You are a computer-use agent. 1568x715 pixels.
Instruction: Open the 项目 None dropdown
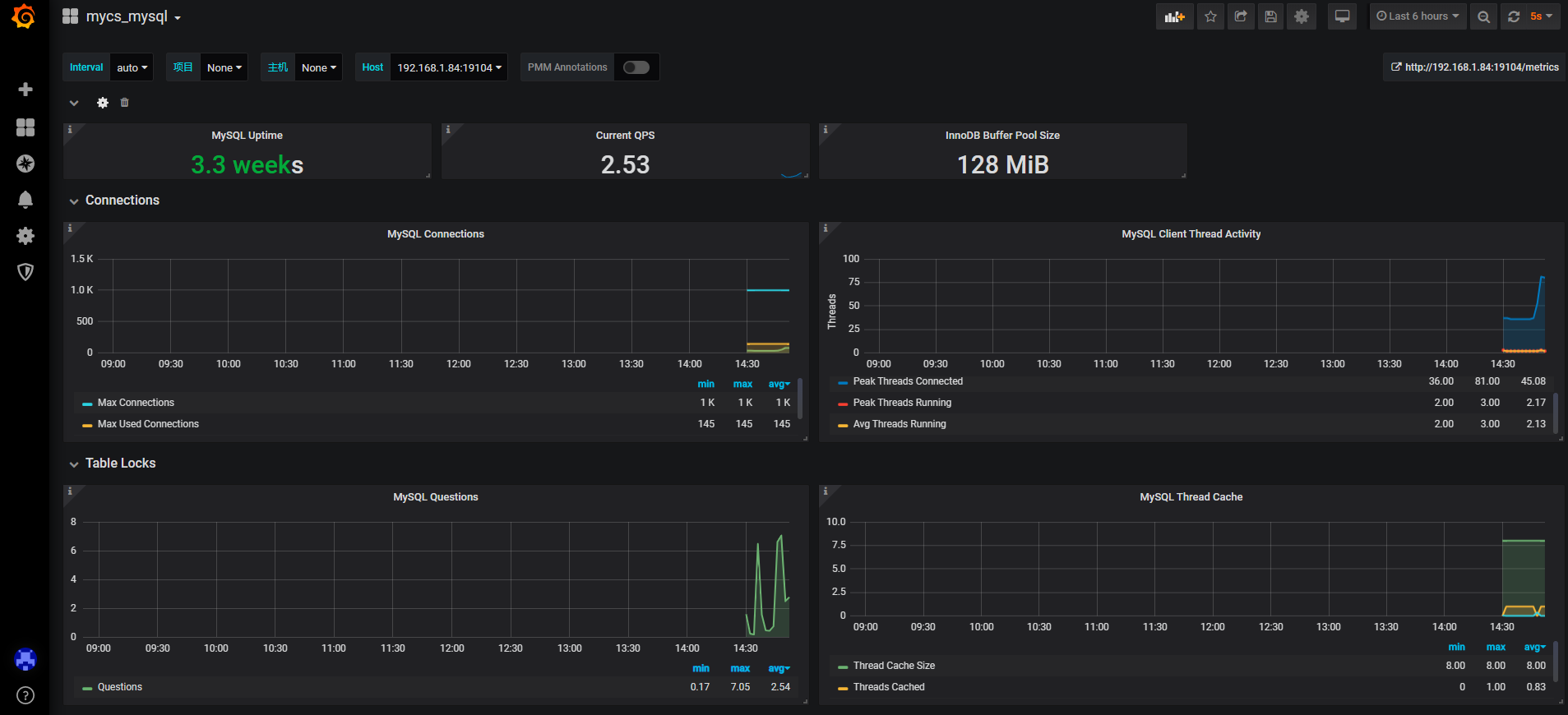coord(224,67)
